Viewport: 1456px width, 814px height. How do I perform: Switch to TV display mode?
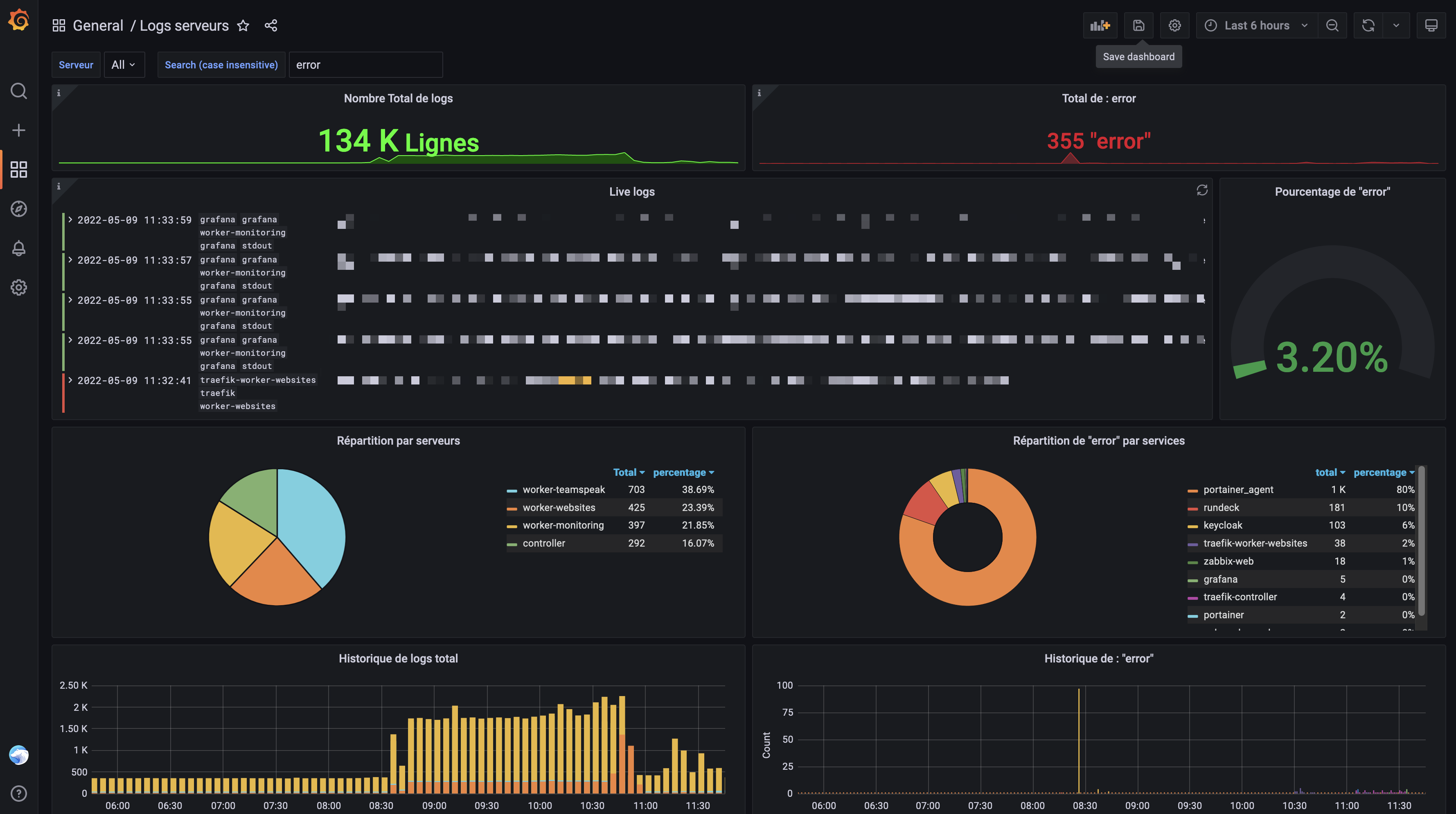pos(1431,25)
